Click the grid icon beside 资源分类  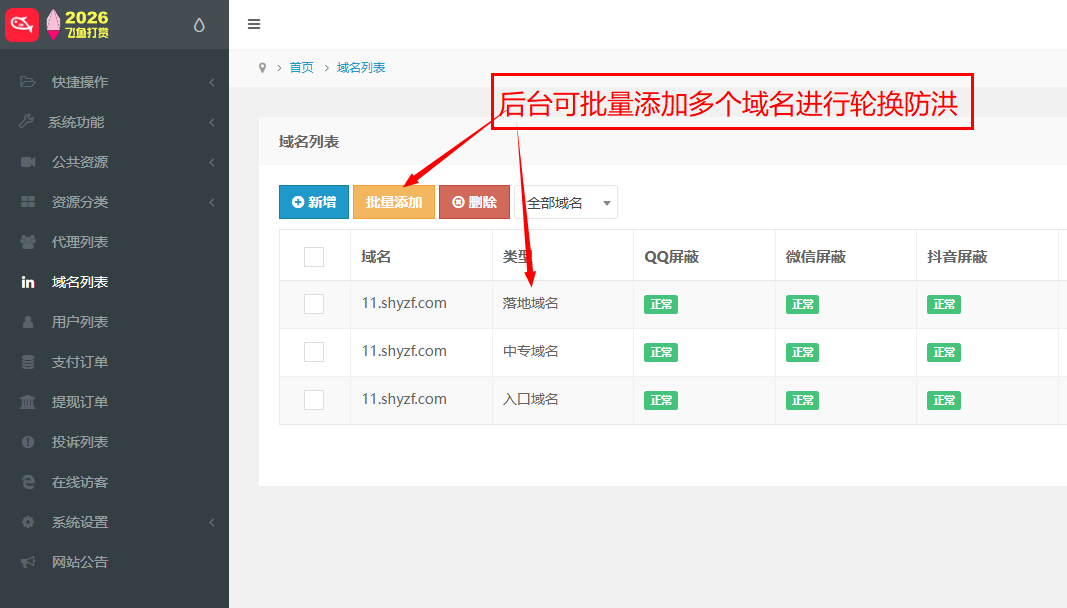coord(28,202)
